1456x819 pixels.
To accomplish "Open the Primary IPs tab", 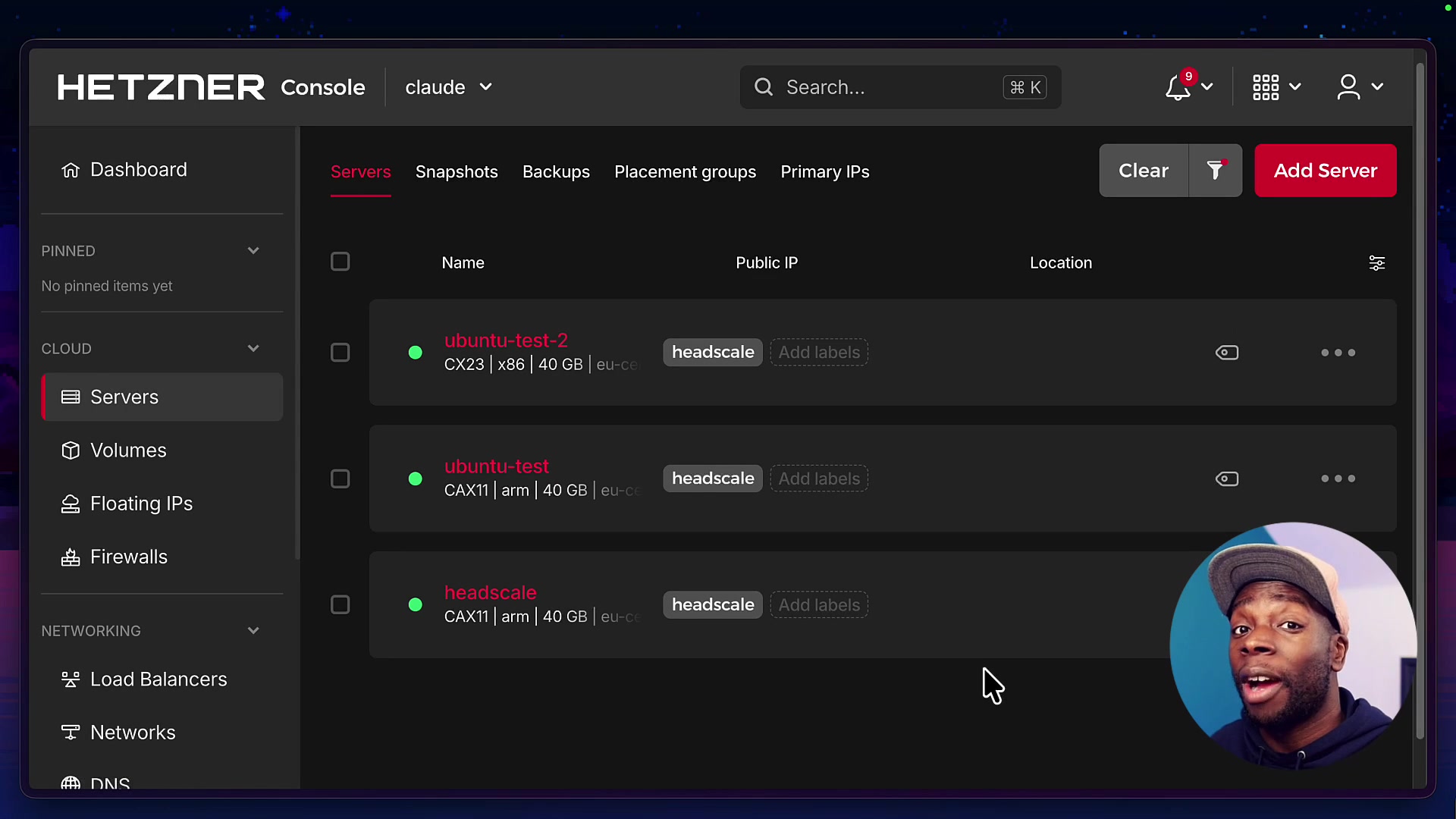I will tap(825, 172).
